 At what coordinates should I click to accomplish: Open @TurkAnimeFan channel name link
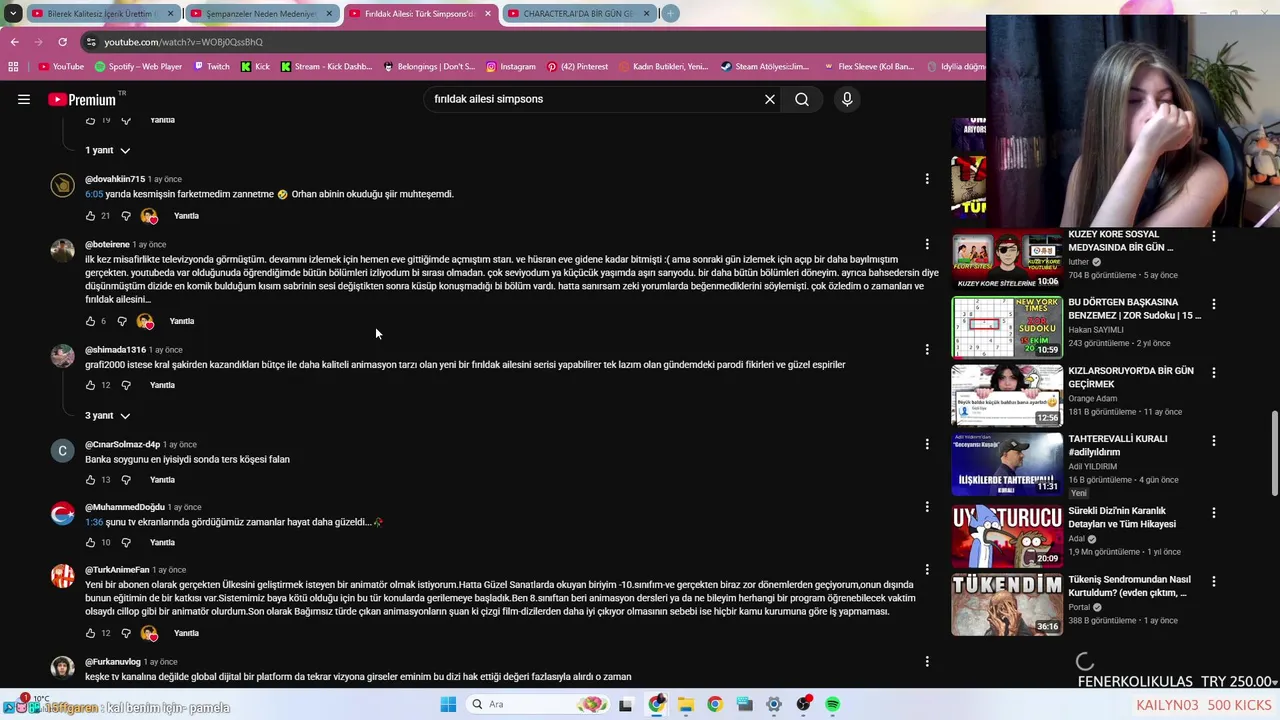click(117, 570)
